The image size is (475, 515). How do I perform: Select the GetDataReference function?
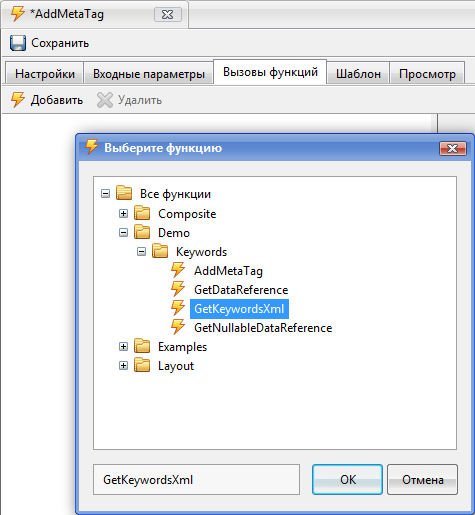coord(241,290)
